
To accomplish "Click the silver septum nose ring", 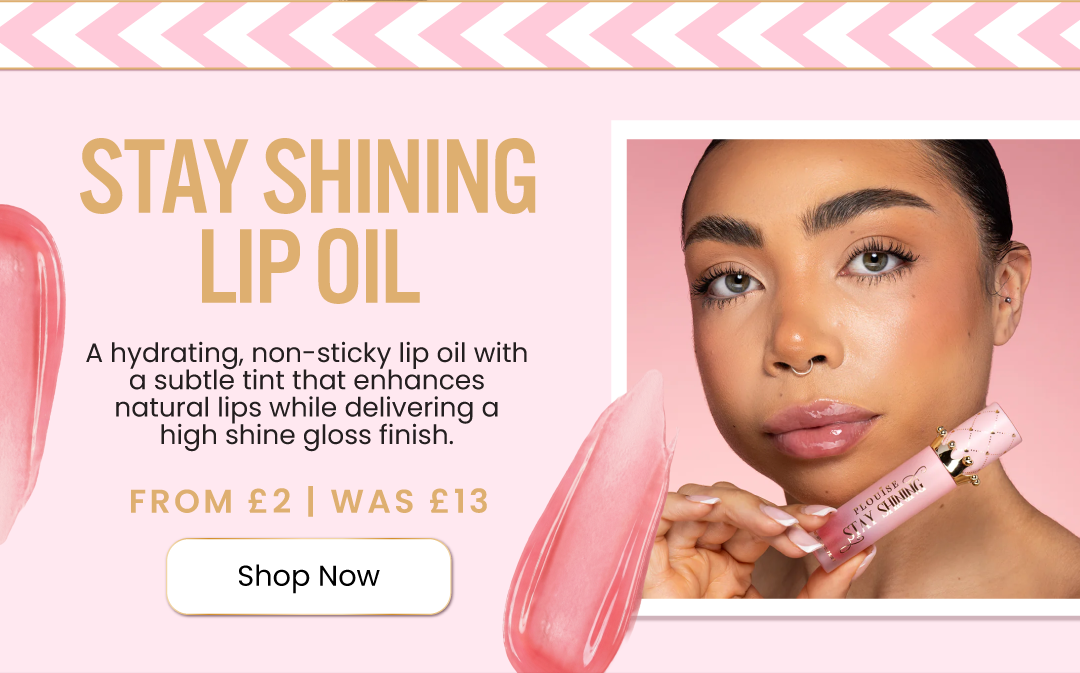I will click(802, 369).
